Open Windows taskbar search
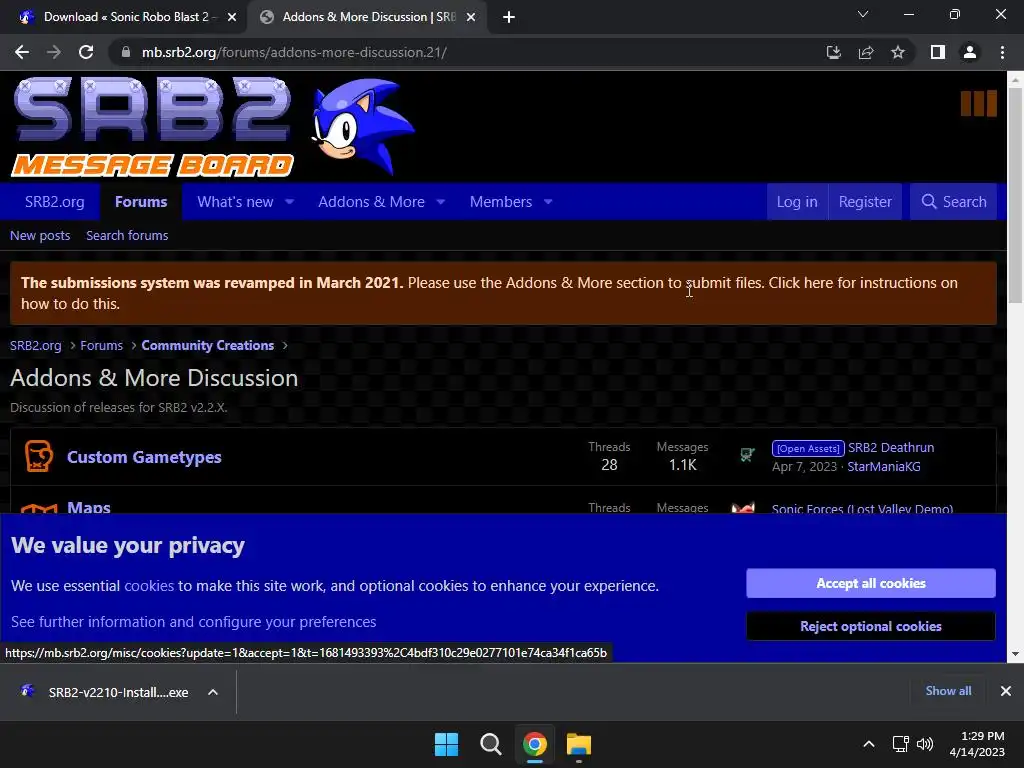Screen dimensions: 1024x768 [490, 744]
